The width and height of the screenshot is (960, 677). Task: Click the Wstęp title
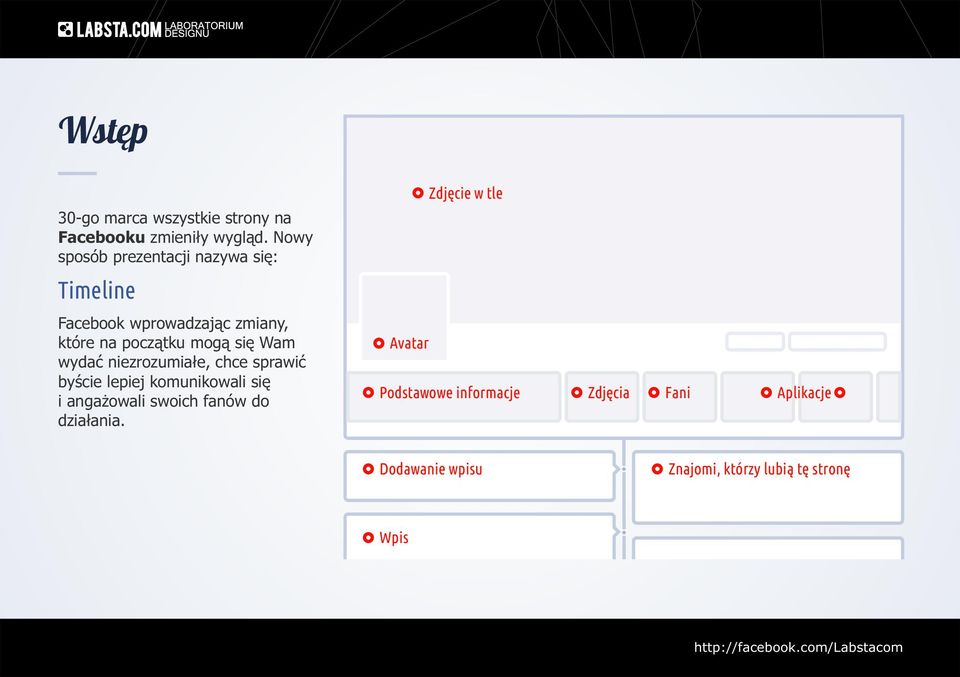point(103,131)
